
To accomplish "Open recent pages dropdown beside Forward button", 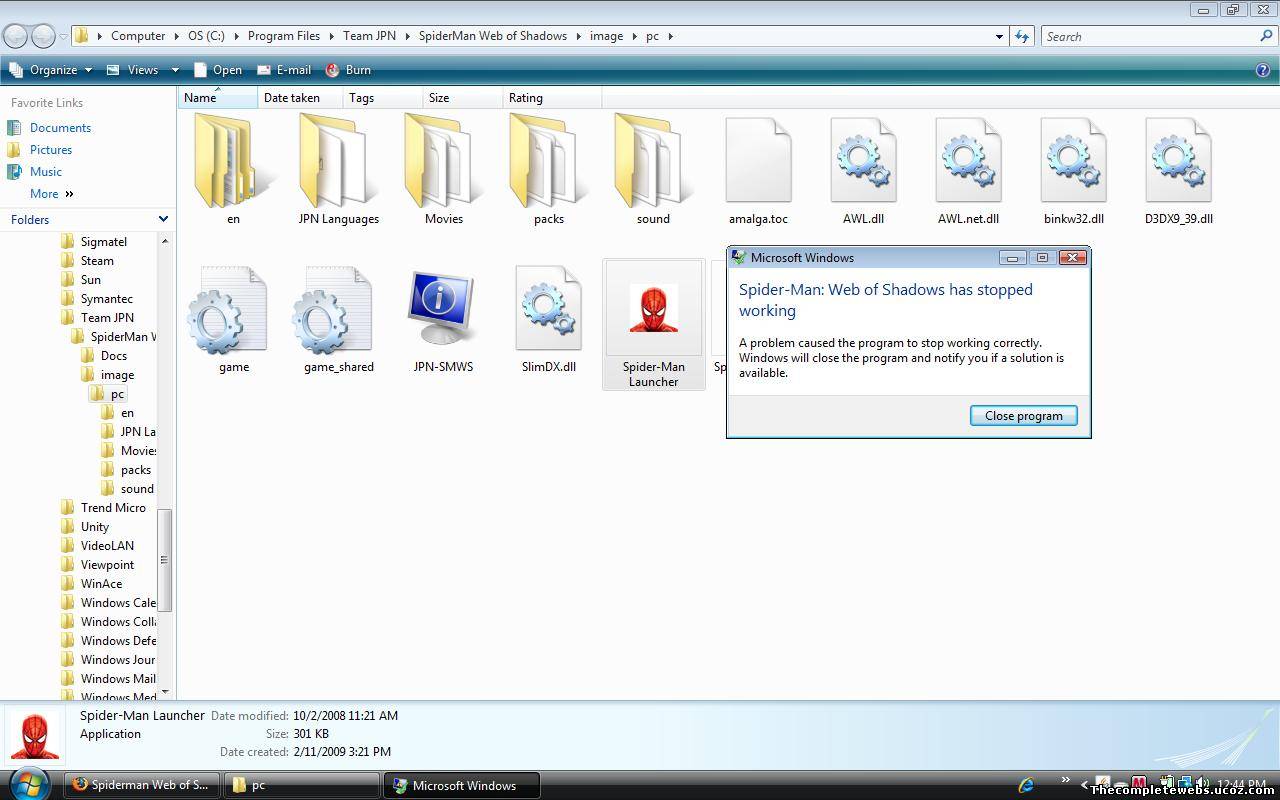I will tap(64, 36).
